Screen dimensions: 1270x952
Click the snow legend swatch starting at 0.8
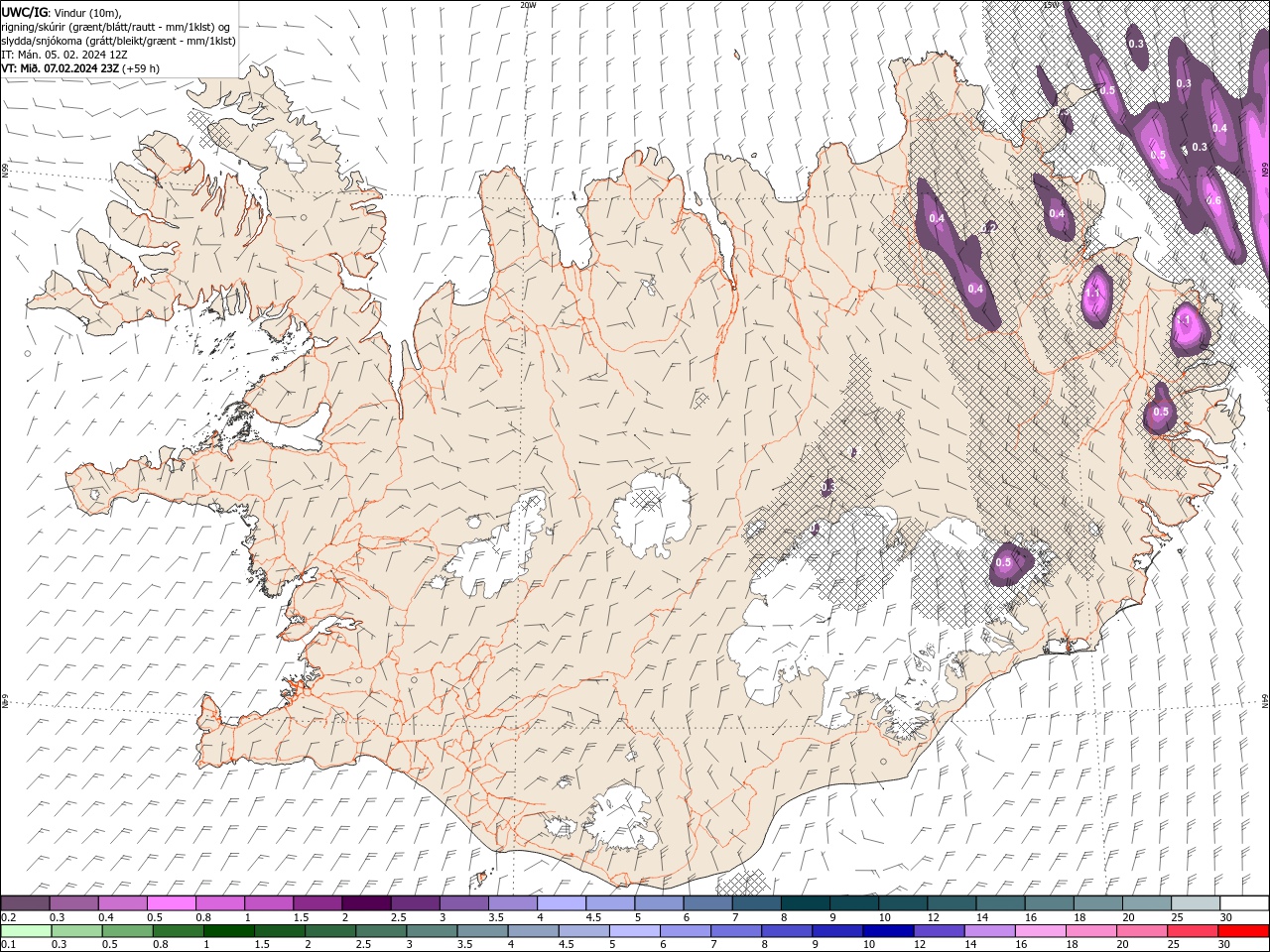(220, 903)
